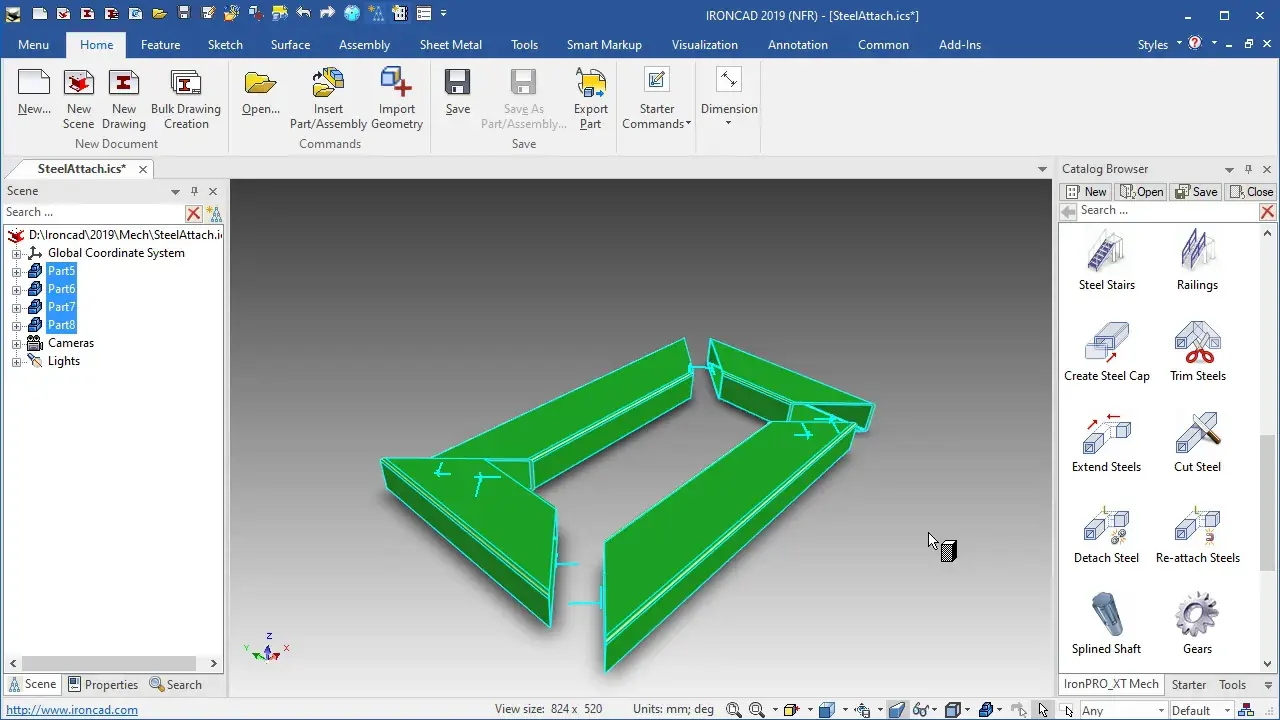Image resolution: width=1280 pixels, height=720 pixels.
Task: Open the Styles menu
Action: [x=1160, y=45]
